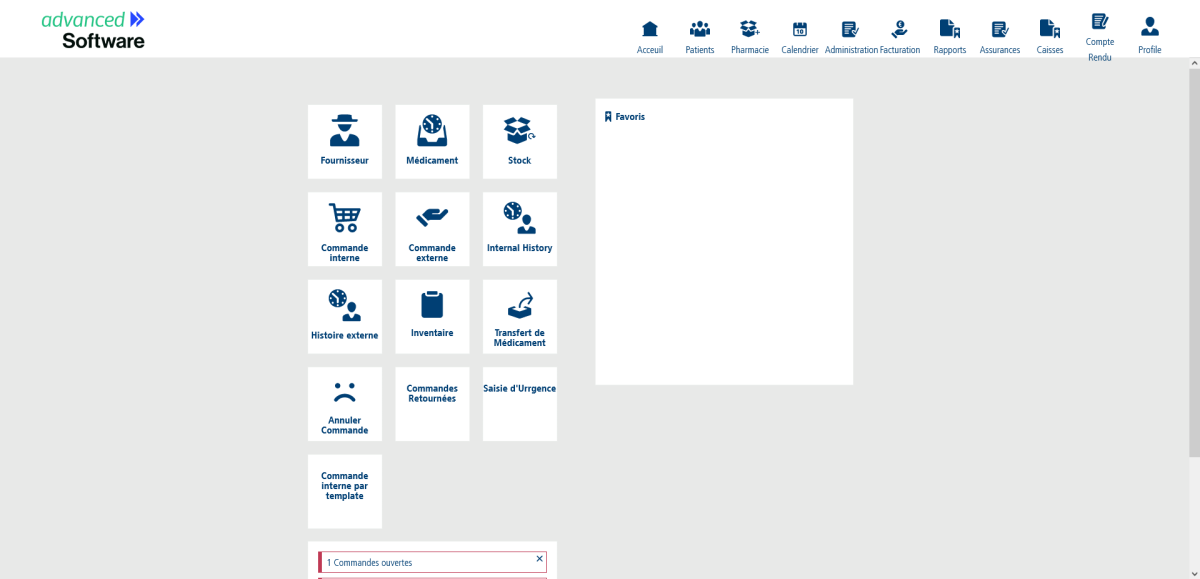Go to Accueil in top navigation
Screen dimensions: 1200x579
point(650,37)
